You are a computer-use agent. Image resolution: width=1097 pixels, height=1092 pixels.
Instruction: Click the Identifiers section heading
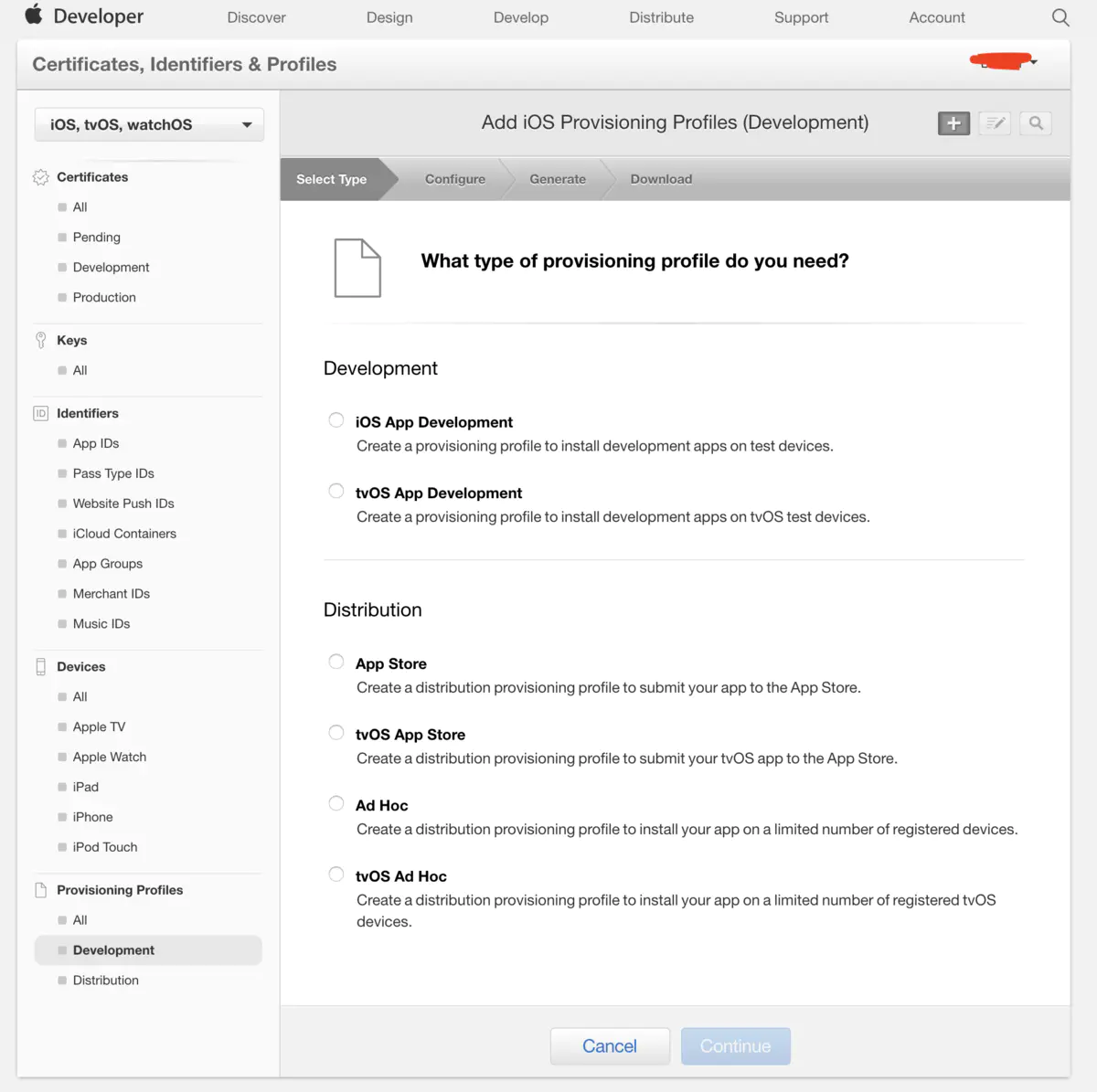point(88,414)
